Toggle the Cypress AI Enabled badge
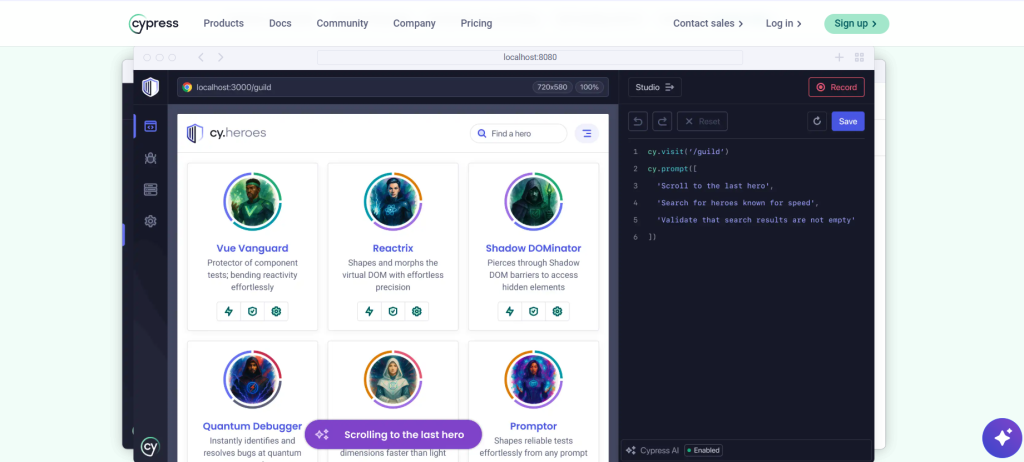 (702, 450)
